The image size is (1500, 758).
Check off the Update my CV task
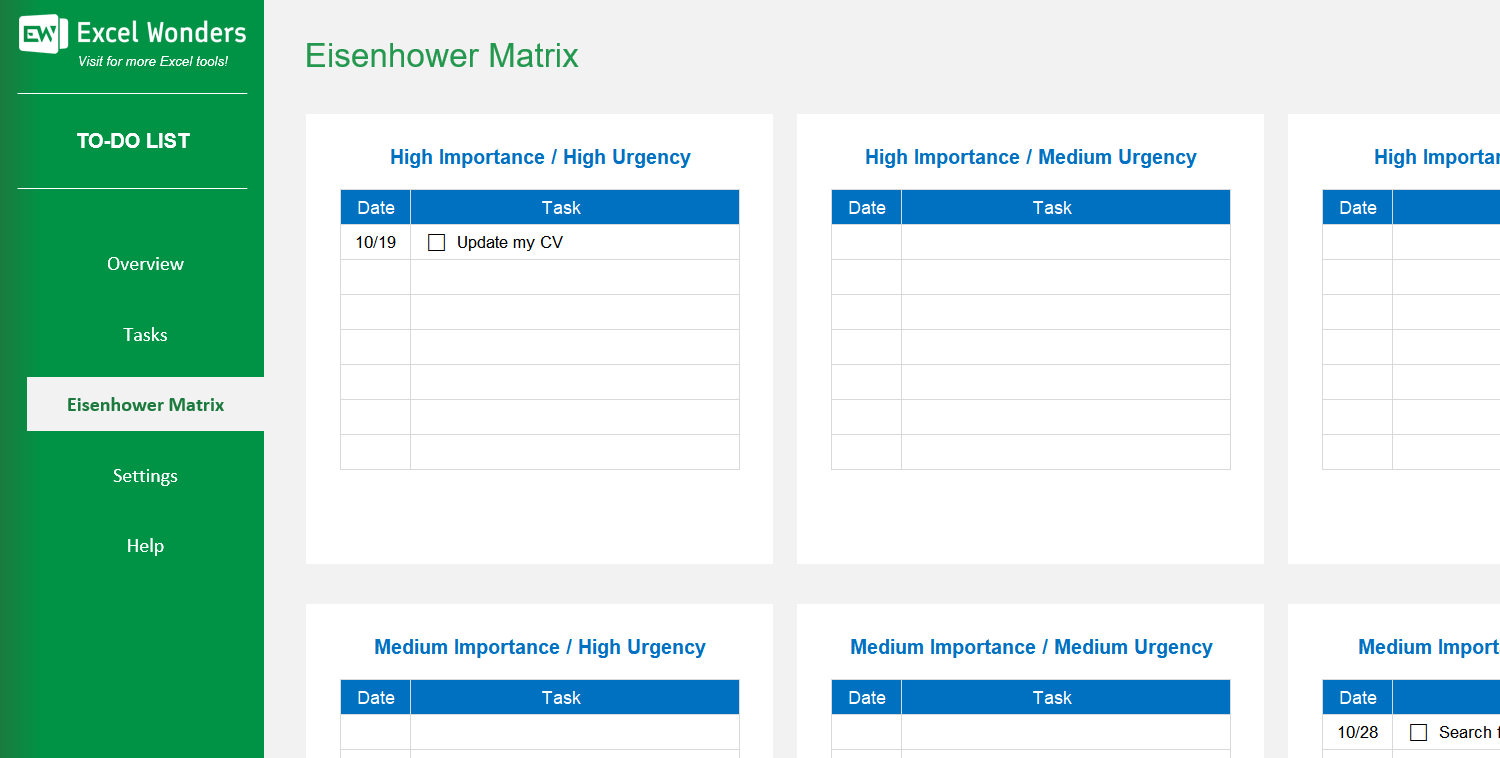pos(436,242)
